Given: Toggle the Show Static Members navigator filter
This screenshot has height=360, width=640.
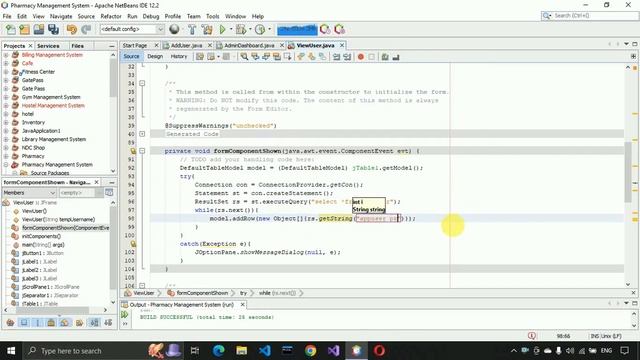Looking at the screenshot, I should (38, 323).
